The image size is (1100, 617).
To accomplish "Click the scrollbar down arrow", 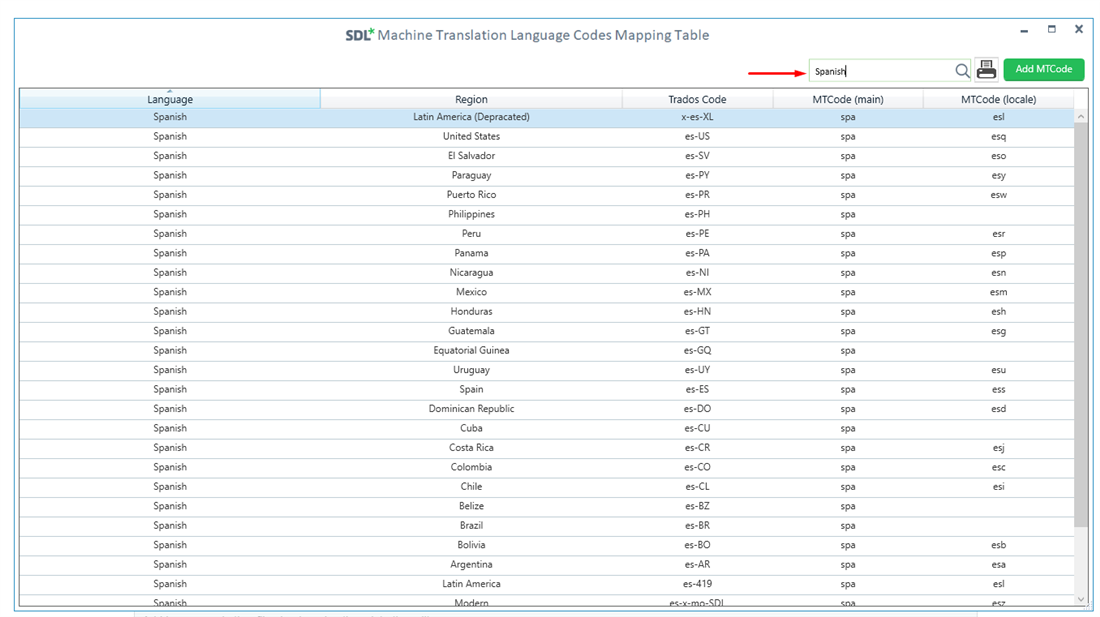I will pos(1080,599).
